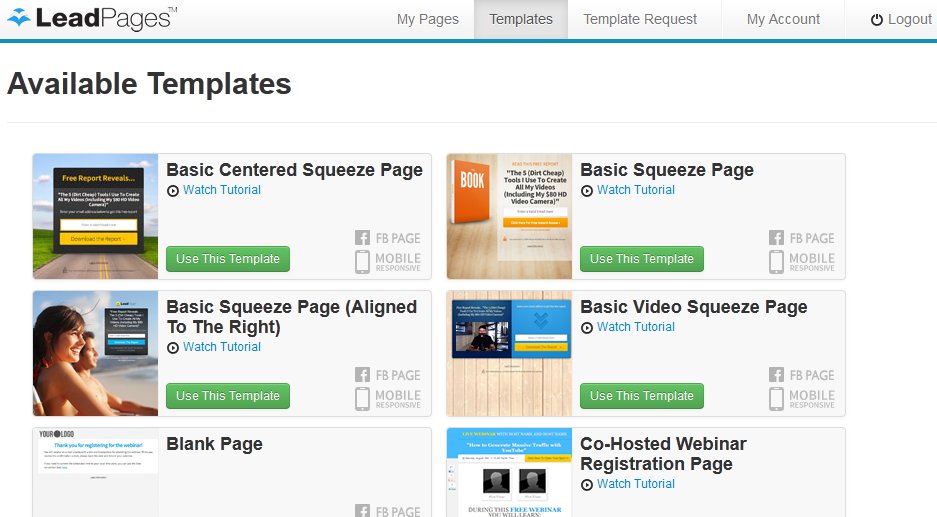
Task: Click Facebook icon on Basic Centered Squeeze Page
Action: (362, 238)
